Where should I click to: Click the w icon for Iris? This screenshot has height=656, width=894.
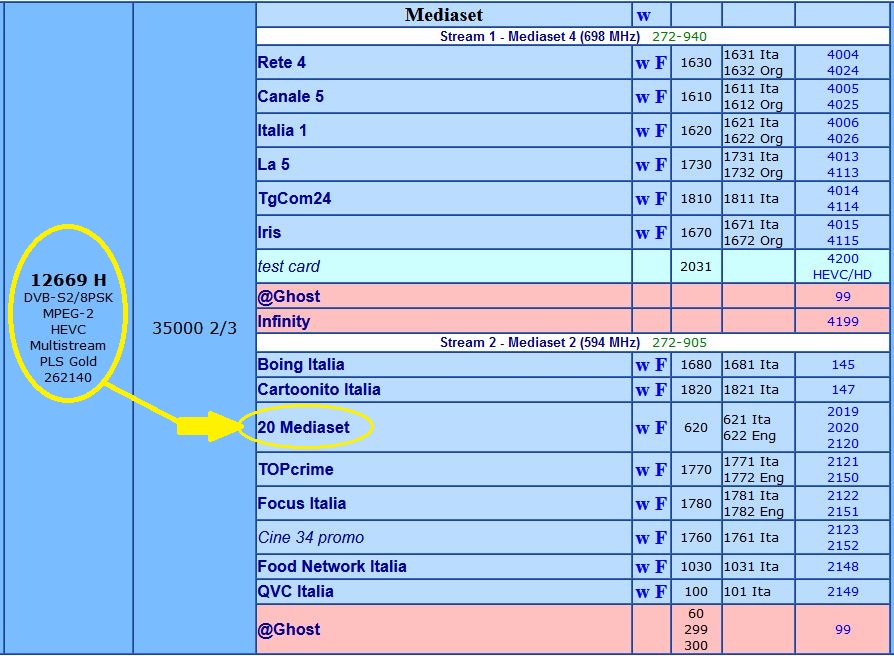click(x=643, y=234)
